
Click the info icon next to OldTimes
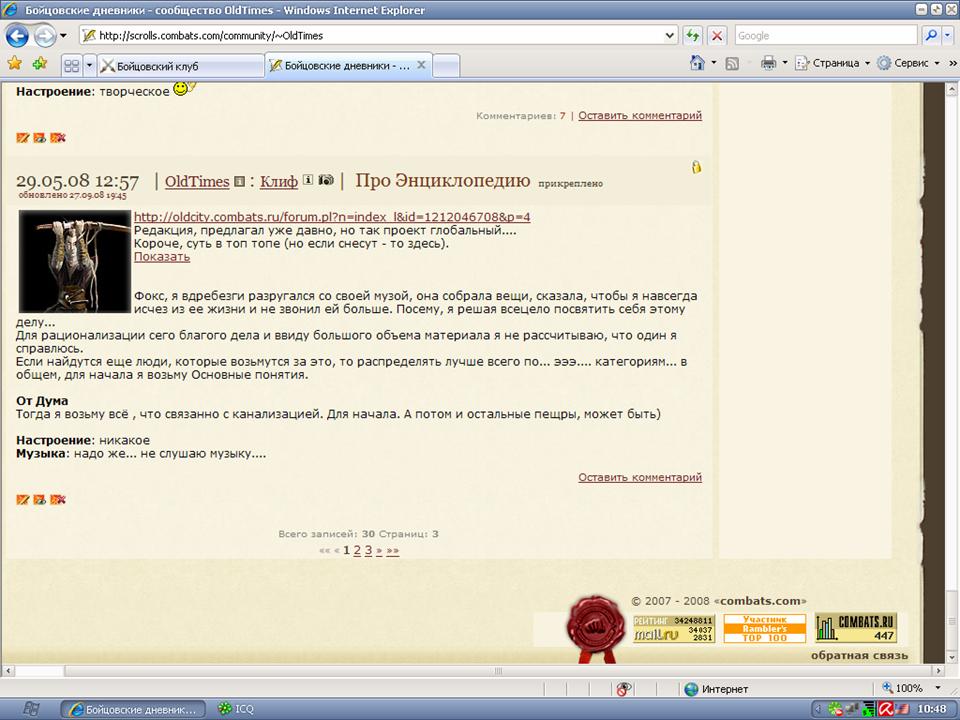click(239, 181)
